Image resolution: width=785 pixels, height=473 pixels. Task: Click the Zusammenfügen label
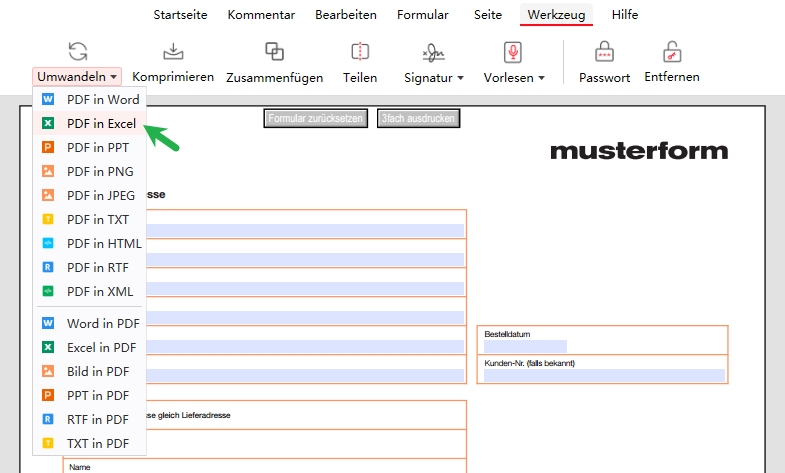click(x=274, y=78)
